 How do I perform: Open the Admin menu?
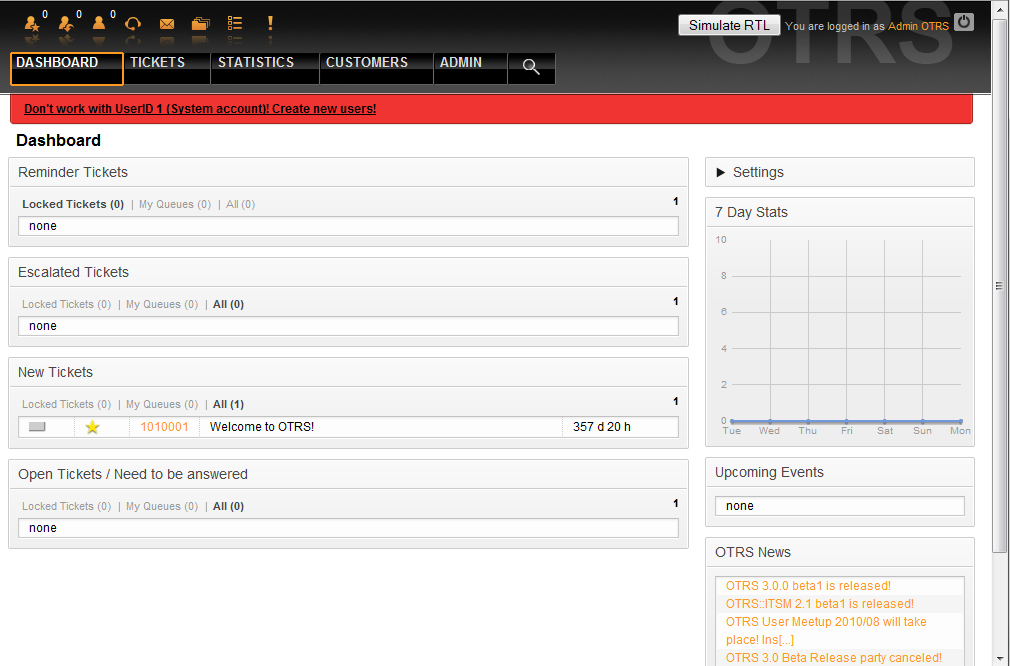point(461,63)
